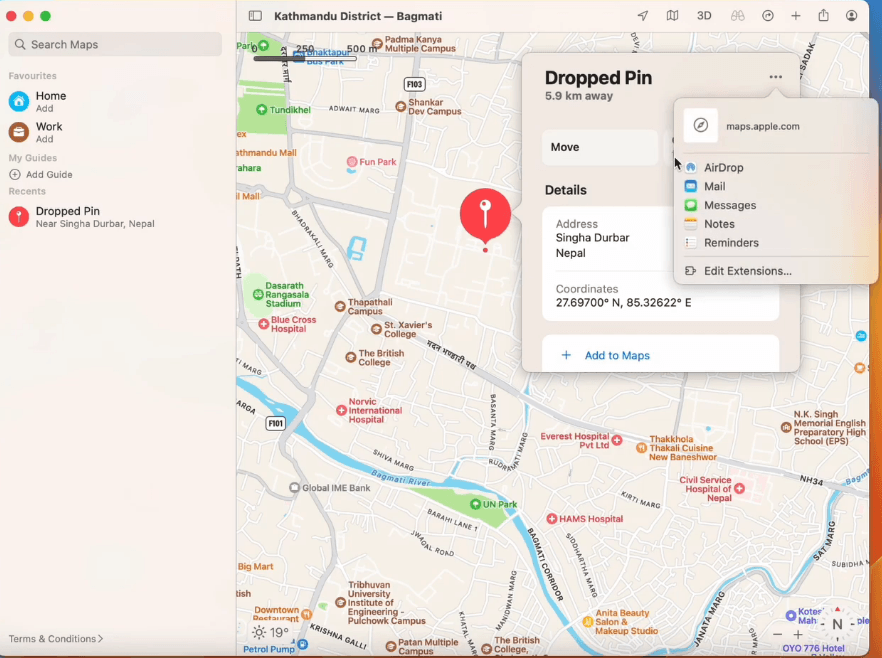Select Global IME Bank marker

click(x=294, y=488)
